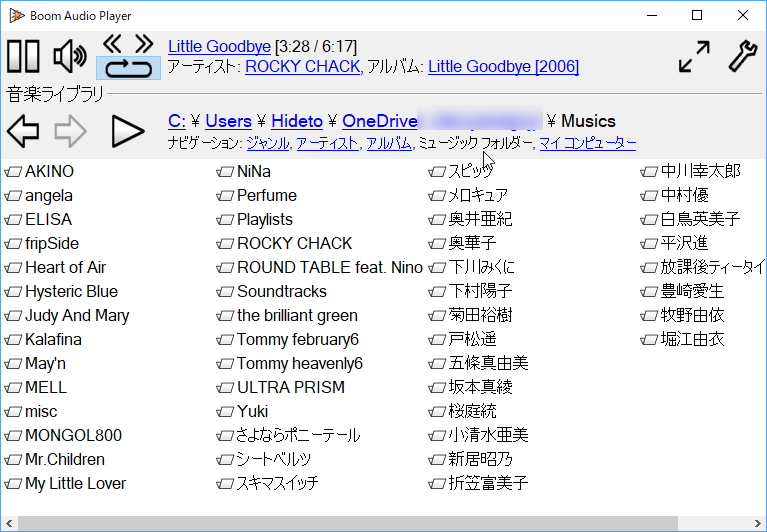Toggle the repeat loop button
The width and height of the screenshot is (767, 532).
point(128,68)
